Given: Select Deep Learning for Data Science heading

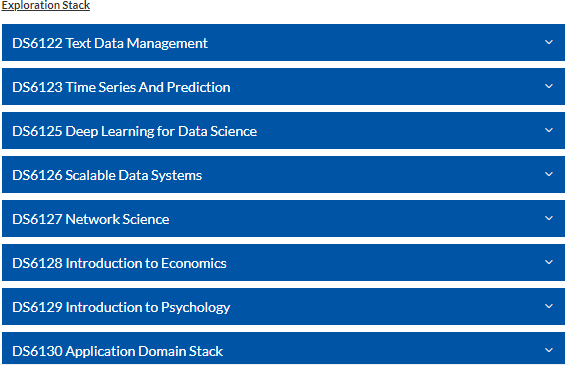Looking at the screenshot, I should tap(161, 131).
